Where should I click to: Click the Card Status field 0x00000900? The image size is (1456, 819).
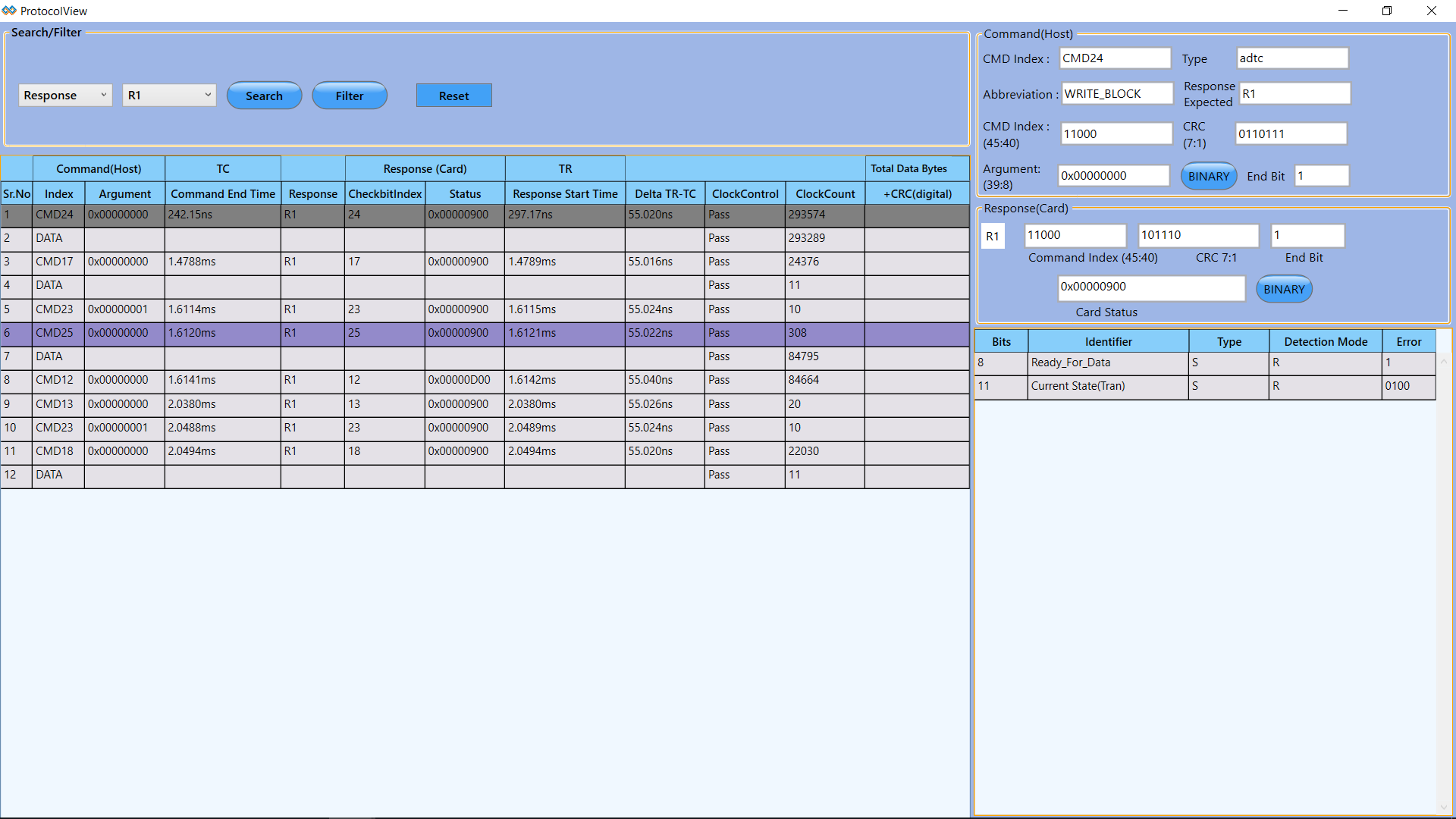[x=1150, y=287]
